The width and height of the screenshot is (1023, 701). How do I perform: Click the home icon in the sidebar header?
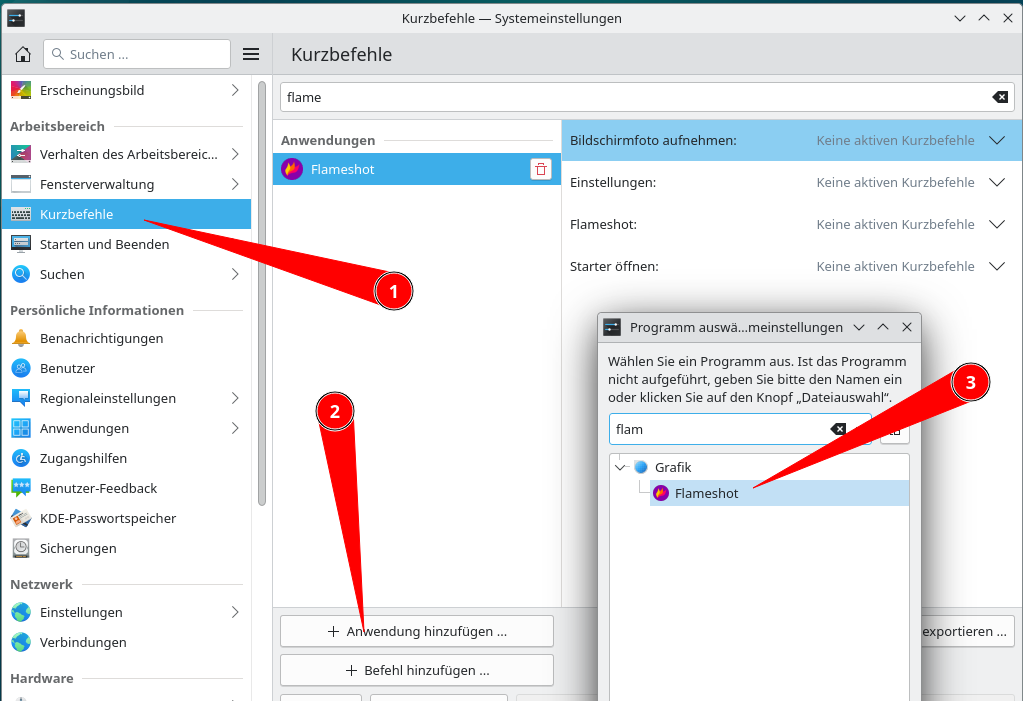coord(22,54)
